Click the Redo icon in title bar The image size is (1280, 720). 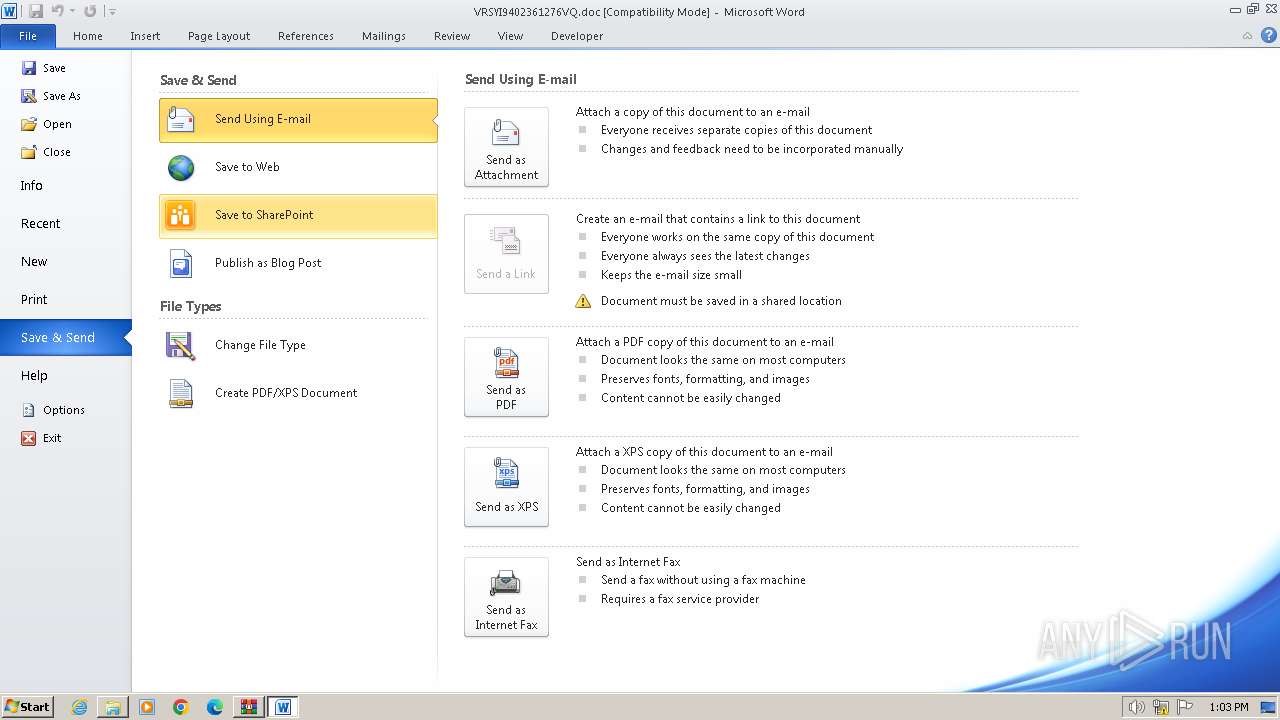pyautogui.click(x=90, y=11)
